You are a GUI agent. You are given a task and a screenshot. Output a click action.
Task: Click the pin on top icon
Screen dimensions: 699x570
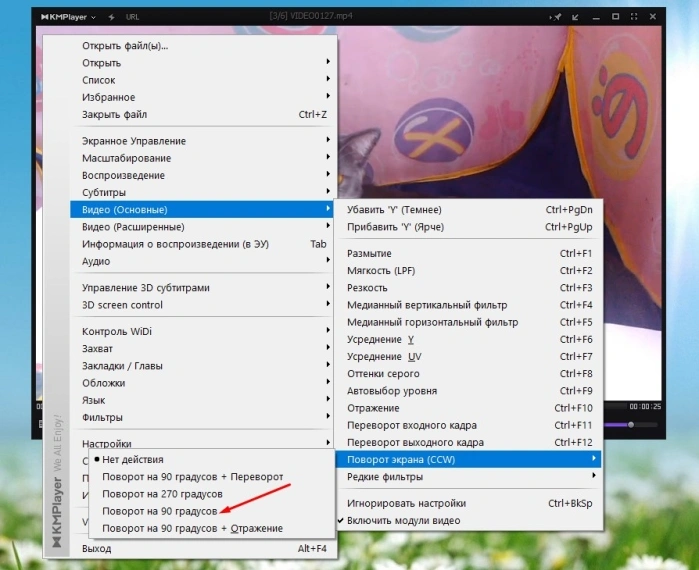[x=556, y=17]
